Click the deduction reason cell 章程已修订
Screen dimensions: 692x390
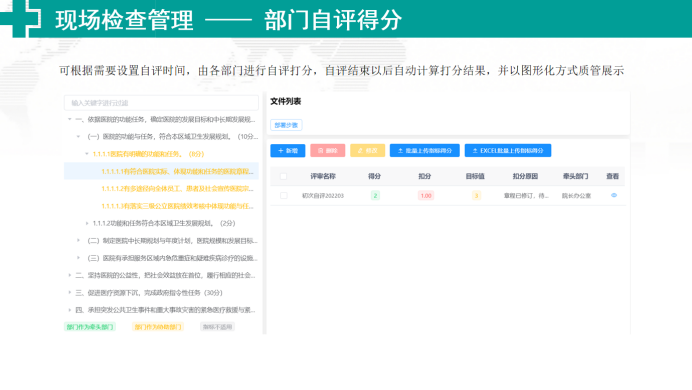[x=526, y=195]
